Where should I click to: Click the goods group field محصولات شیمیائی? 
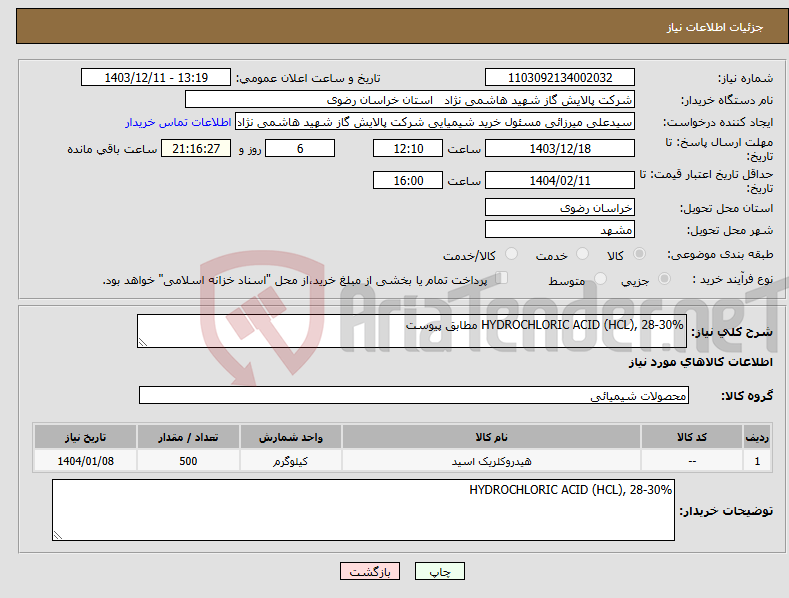click(414, 395)
